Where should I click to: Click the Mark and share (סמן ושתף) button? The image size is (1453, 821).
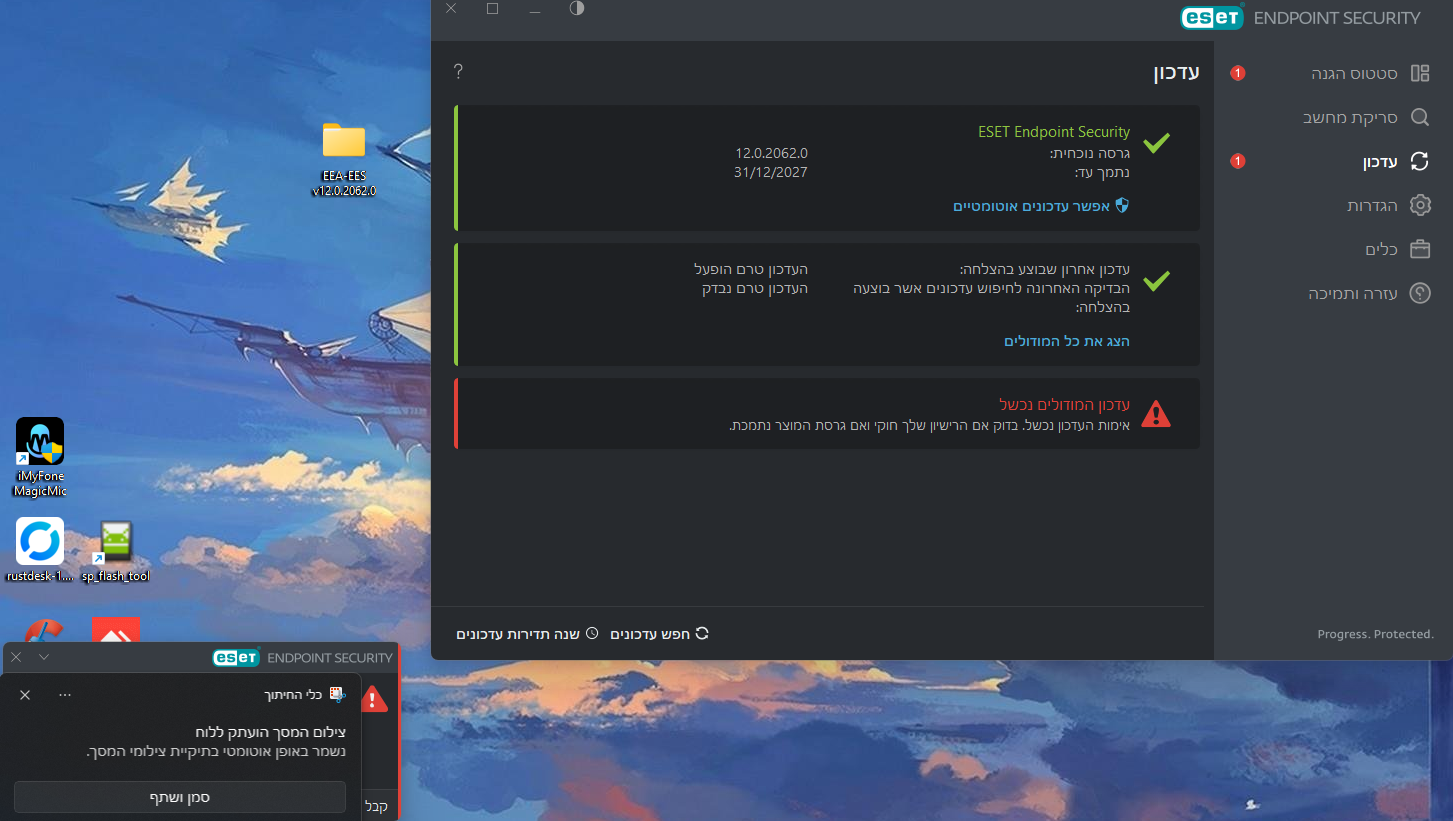pyautogui.click(x=180, y=797)
